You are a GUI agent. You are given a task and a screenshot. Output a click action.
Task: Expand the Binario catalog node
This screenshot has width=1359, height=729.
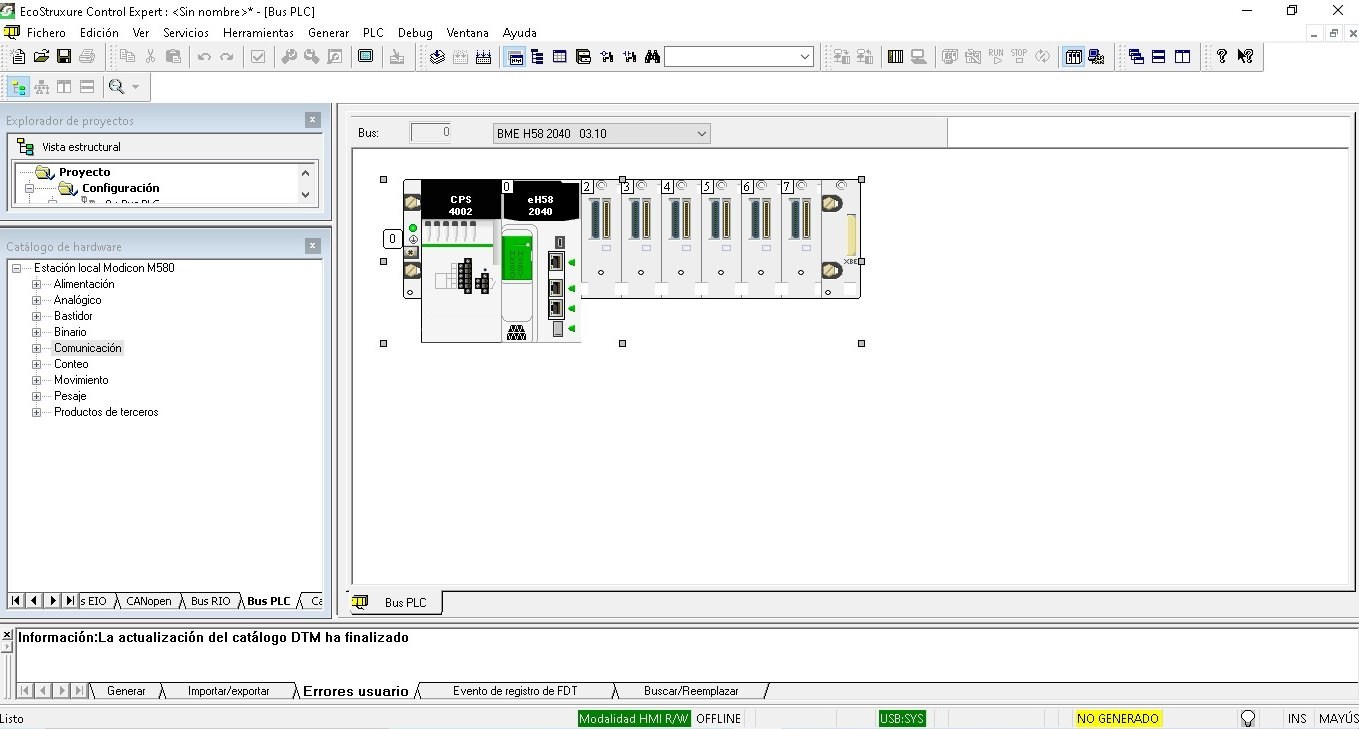pos(37,332)
